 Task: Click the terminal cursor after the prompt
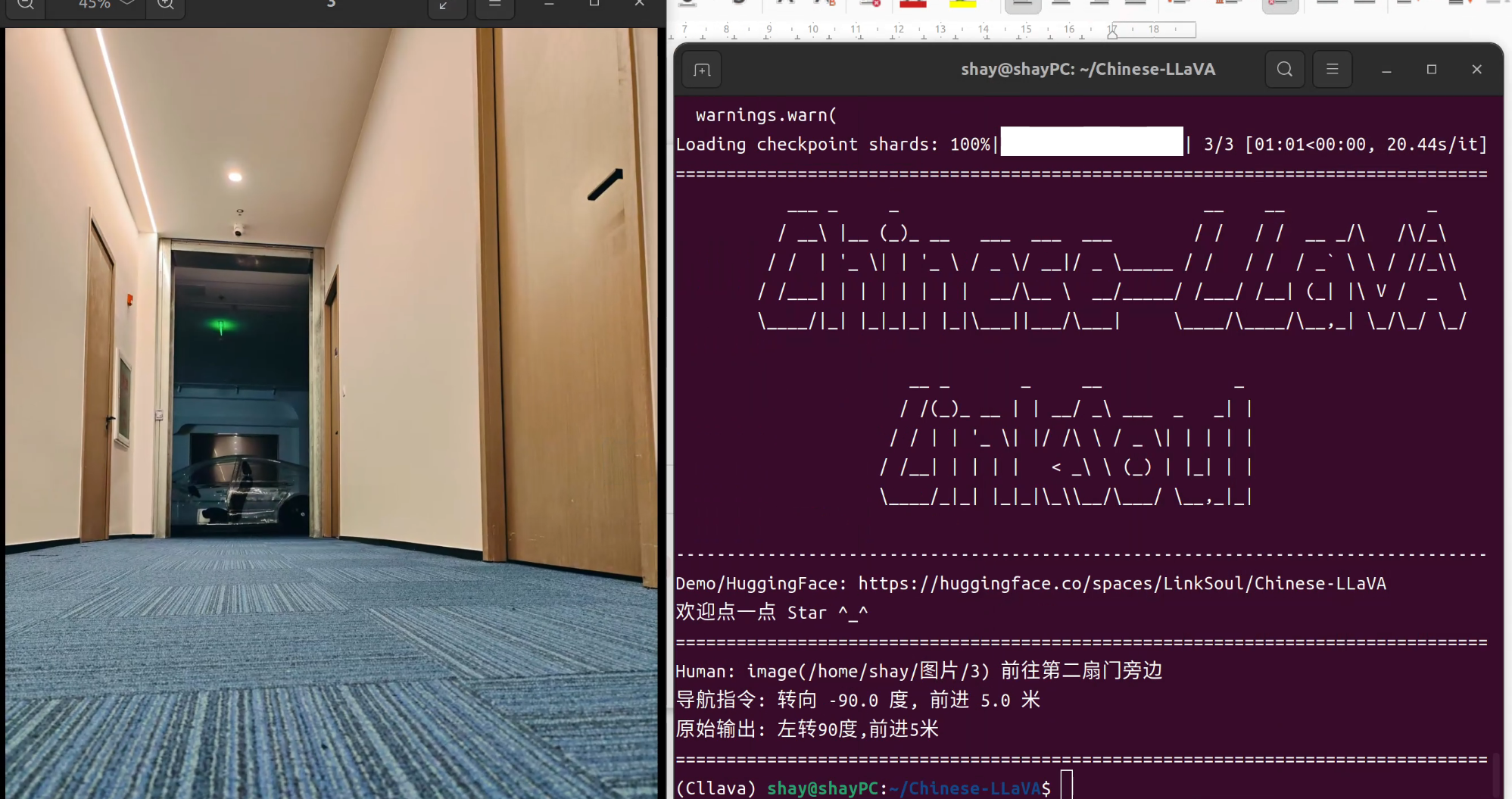[1067, 785]
